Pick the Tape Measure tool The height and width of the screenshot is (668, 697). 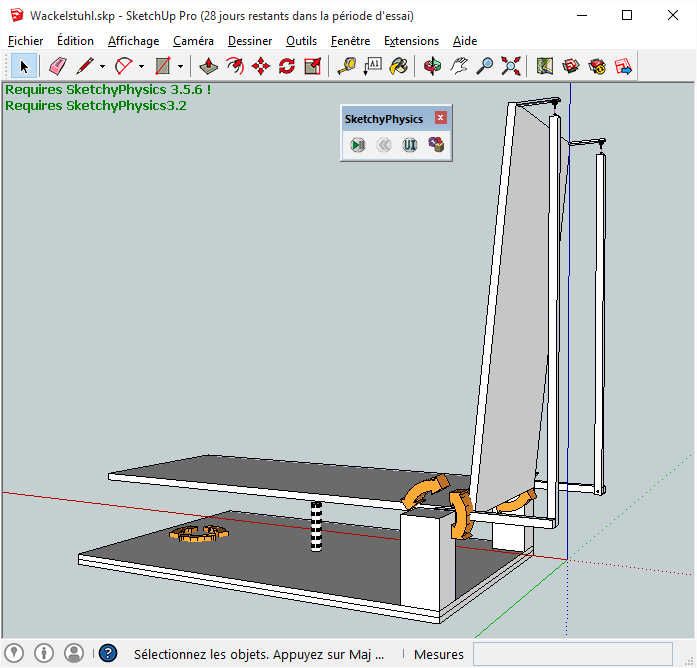347,66
